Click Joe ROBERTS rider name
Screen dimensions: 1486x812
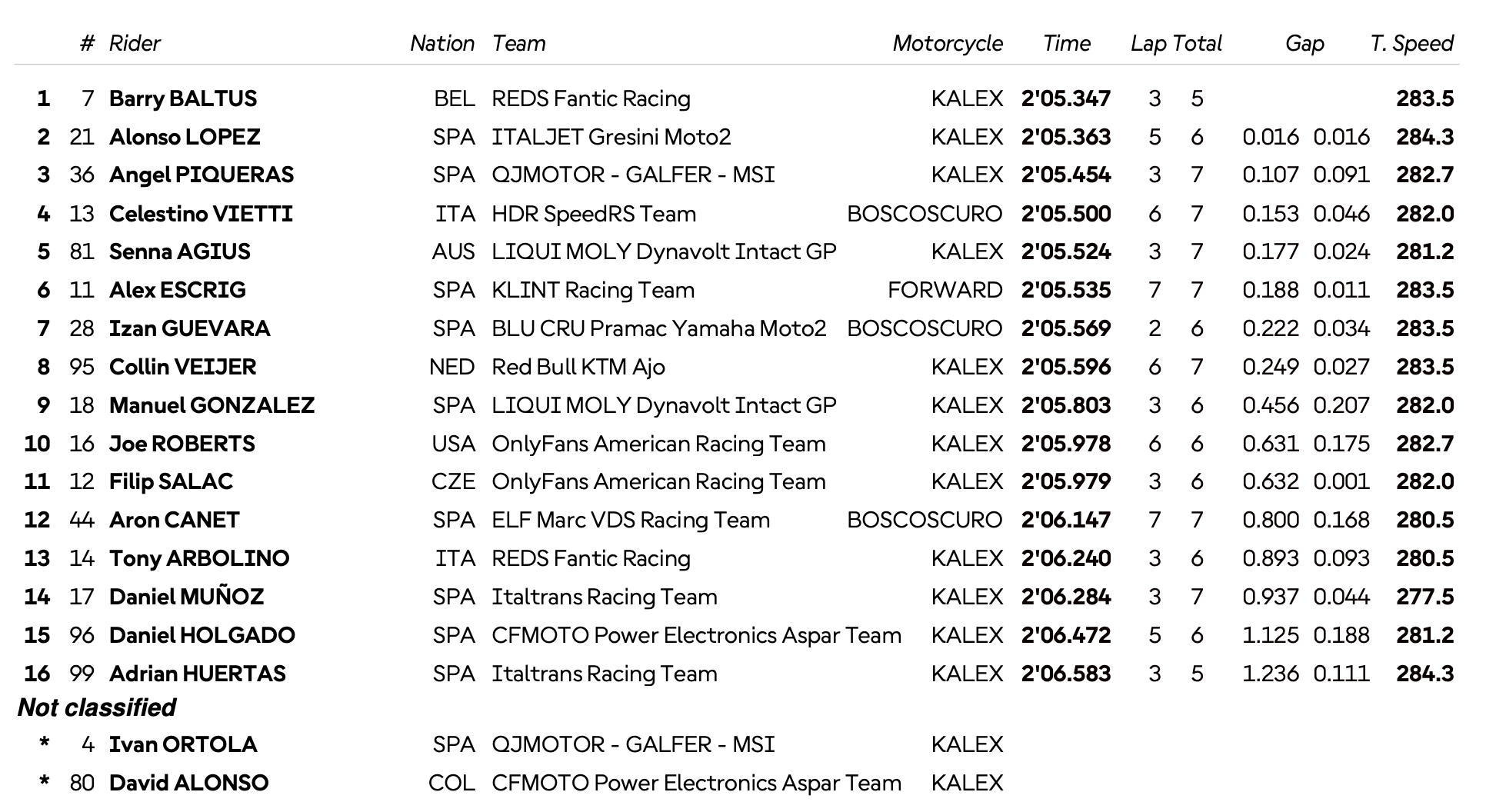point(182,444)
